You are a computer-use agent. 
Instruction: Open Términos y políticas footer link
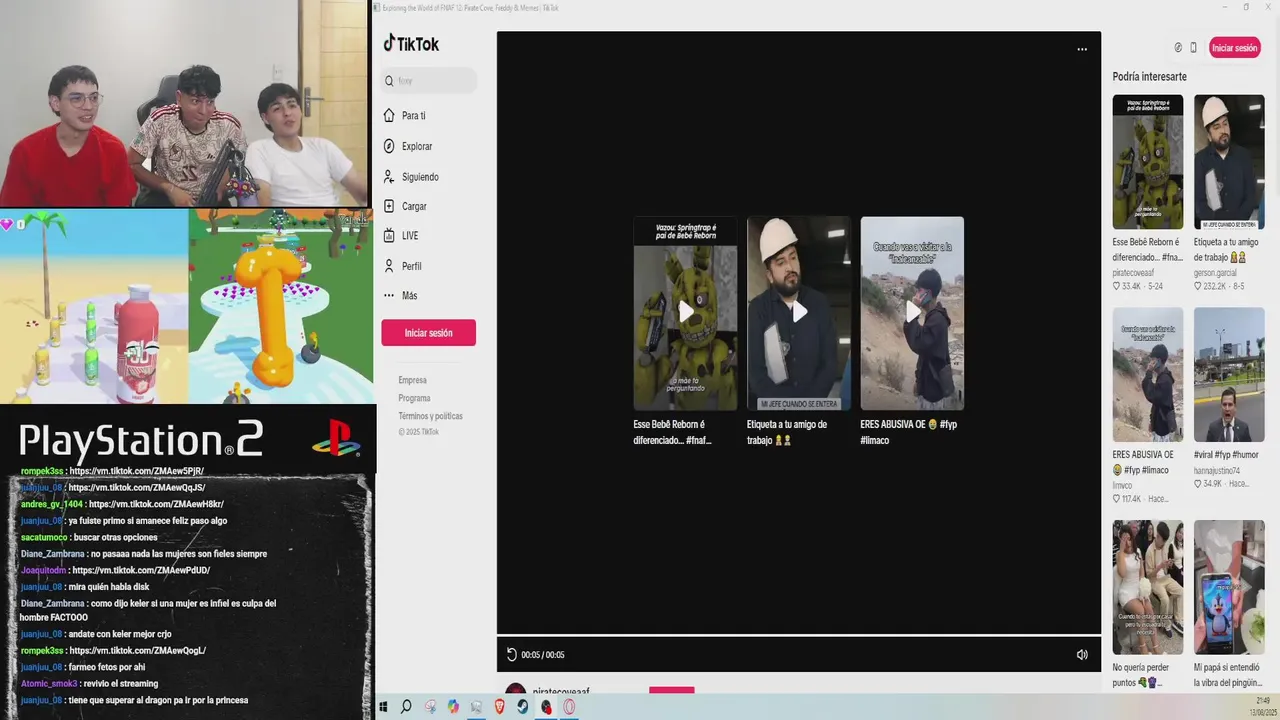click(430, 416)
